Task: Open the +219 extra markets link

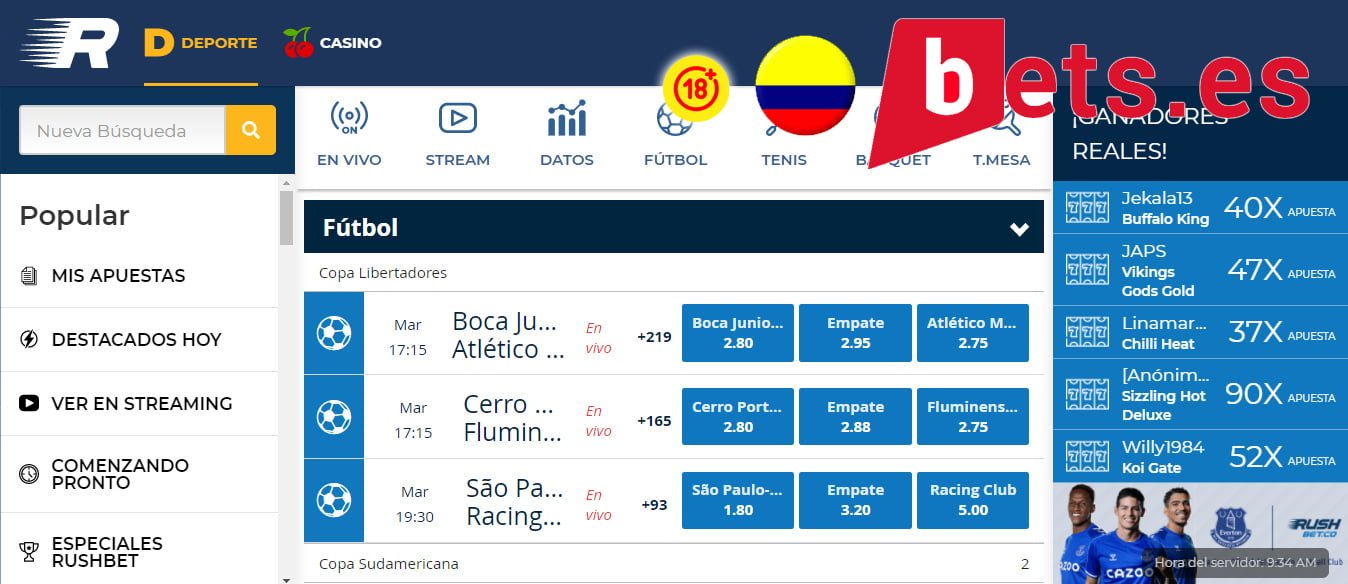Action: 652,337
